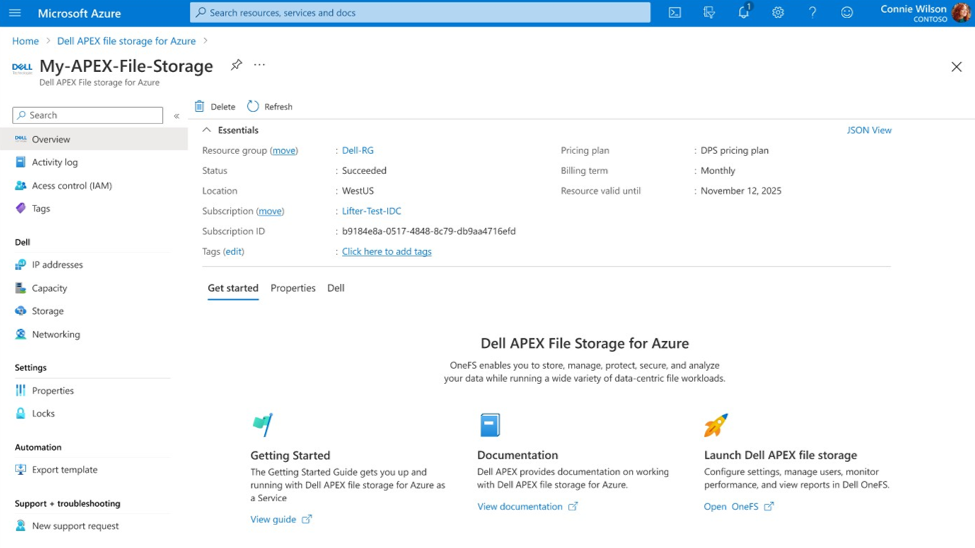Click the Getting Started flag icon
Image resolution: width=975 pixels, height=548 pixels.
tap(263, 425)
